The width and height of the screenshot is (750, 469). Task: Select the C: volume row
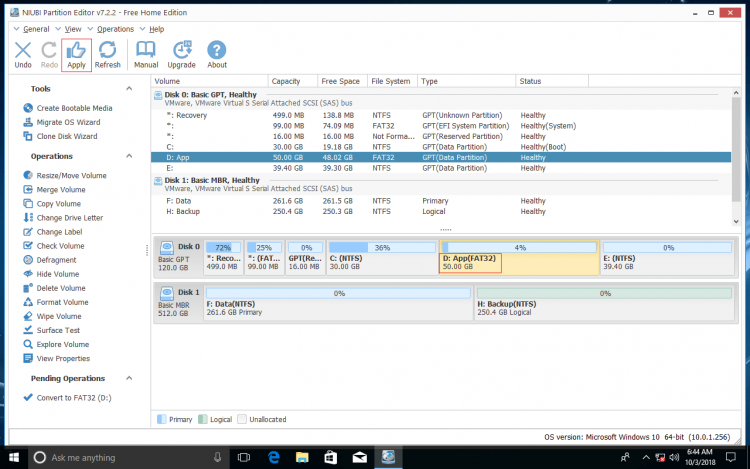pos(441,147)
